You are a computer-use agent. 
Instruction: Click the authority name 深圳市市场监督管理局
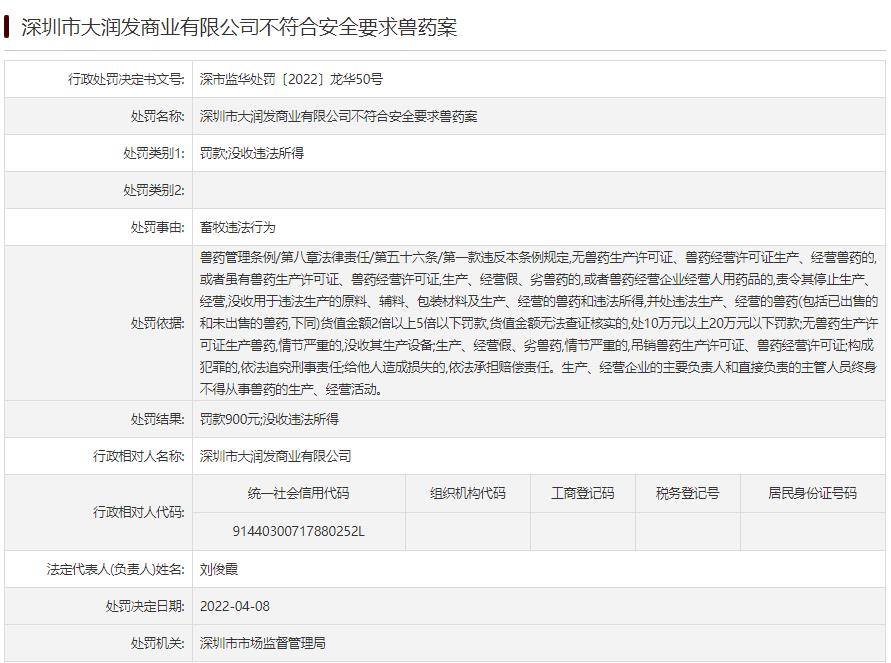(263, 643)
